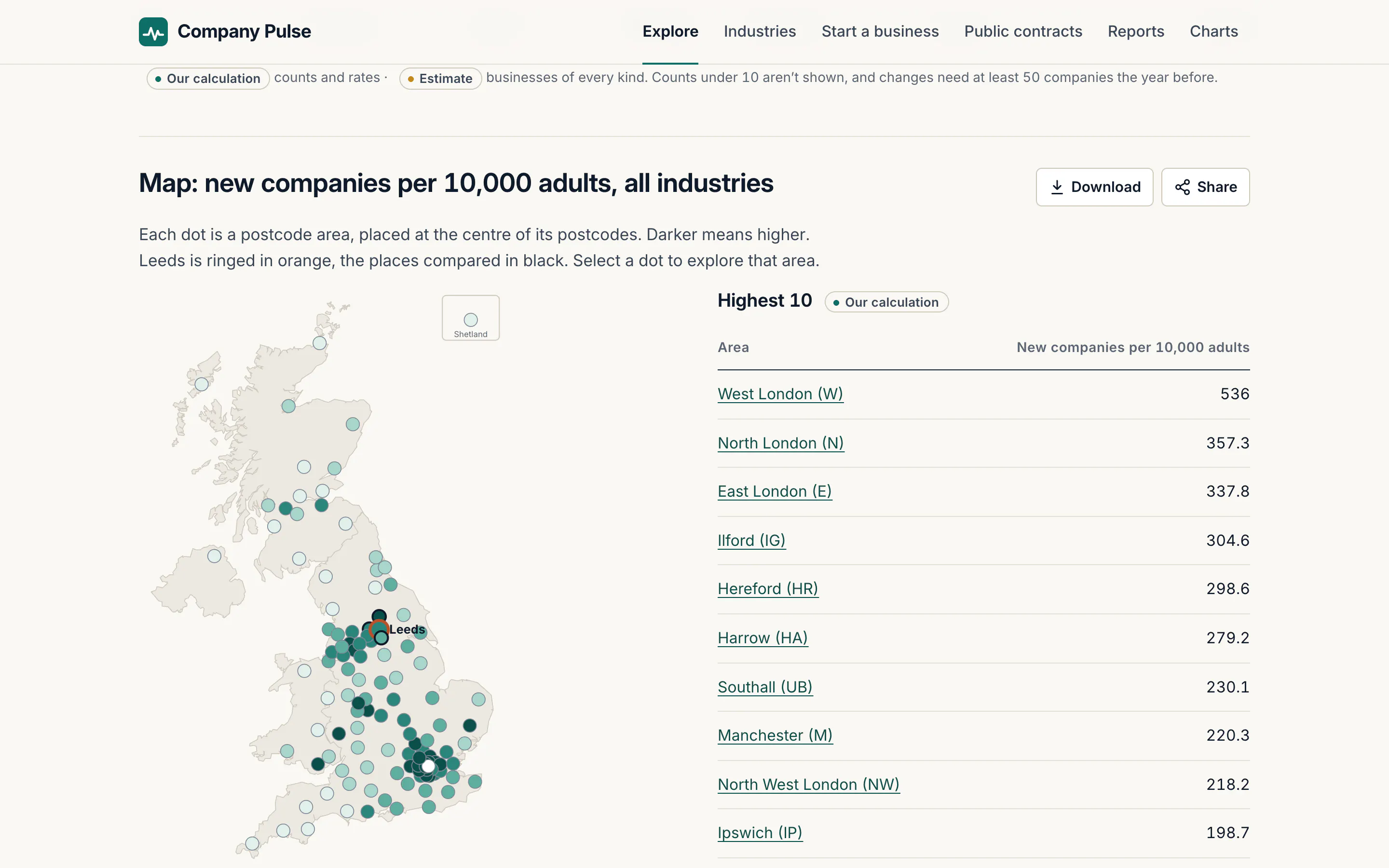The width and height of the screenshot is (1389, 868).
Task: Click the value 298.6
Action: (1228, 589)
